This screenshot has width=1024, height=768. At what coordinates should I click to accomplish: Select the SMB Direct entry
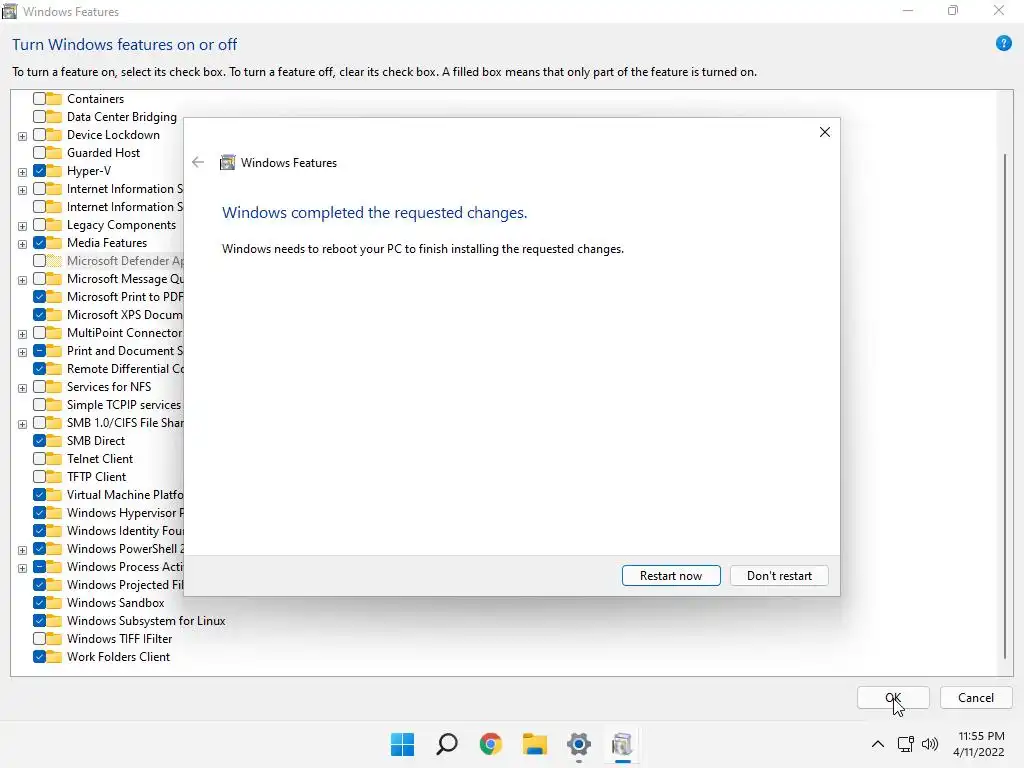coord(95,441)
